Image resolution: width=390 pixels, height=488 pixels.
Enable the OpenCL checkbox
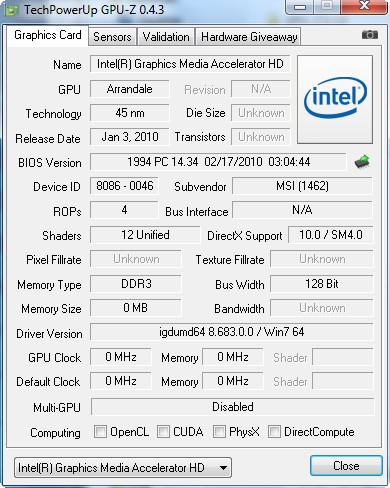click(100, 431)
